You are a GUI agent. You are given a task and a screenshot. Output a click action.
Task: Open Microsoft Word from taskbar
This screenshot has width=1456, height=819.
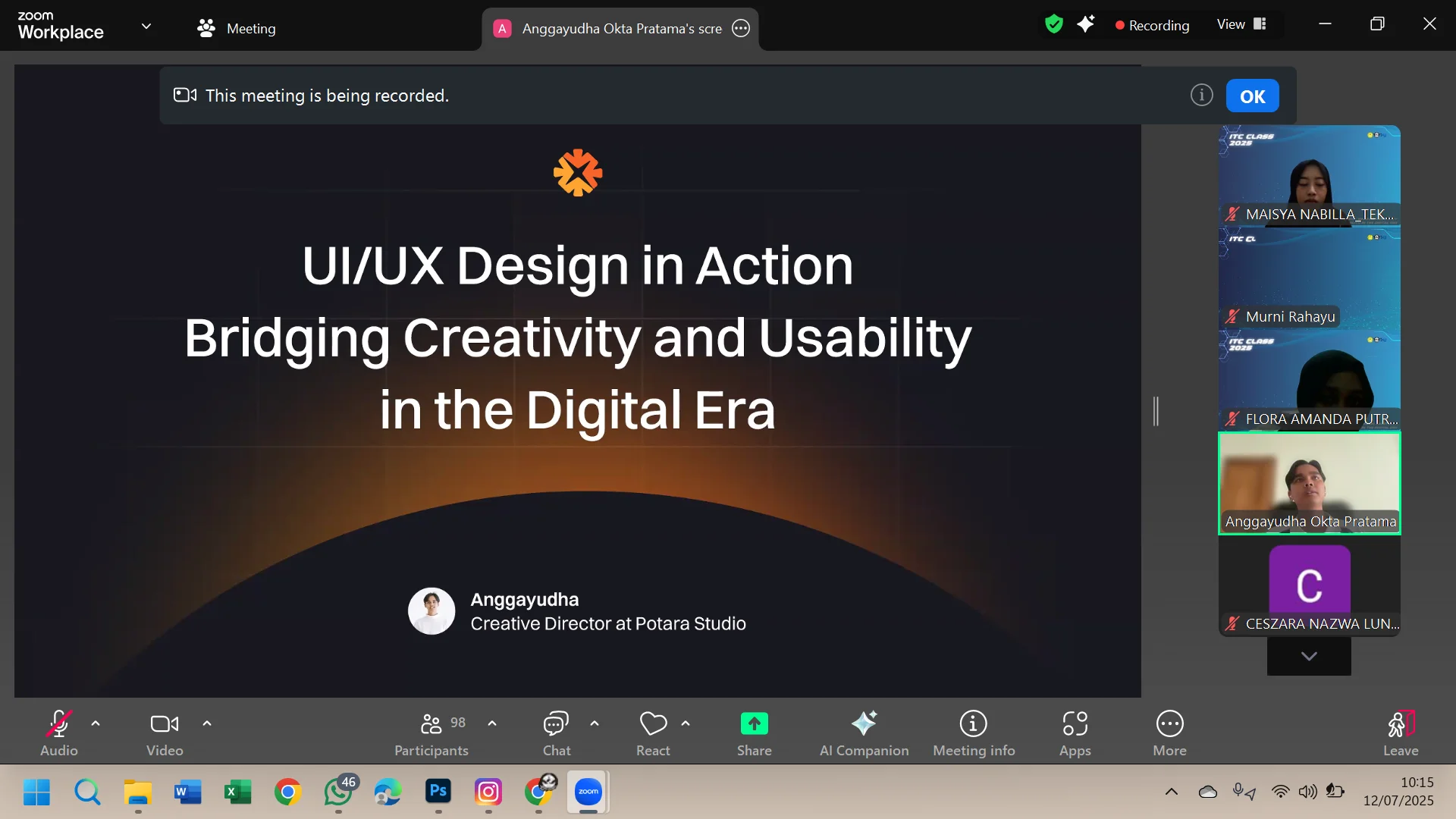click(x=187, y=792)
